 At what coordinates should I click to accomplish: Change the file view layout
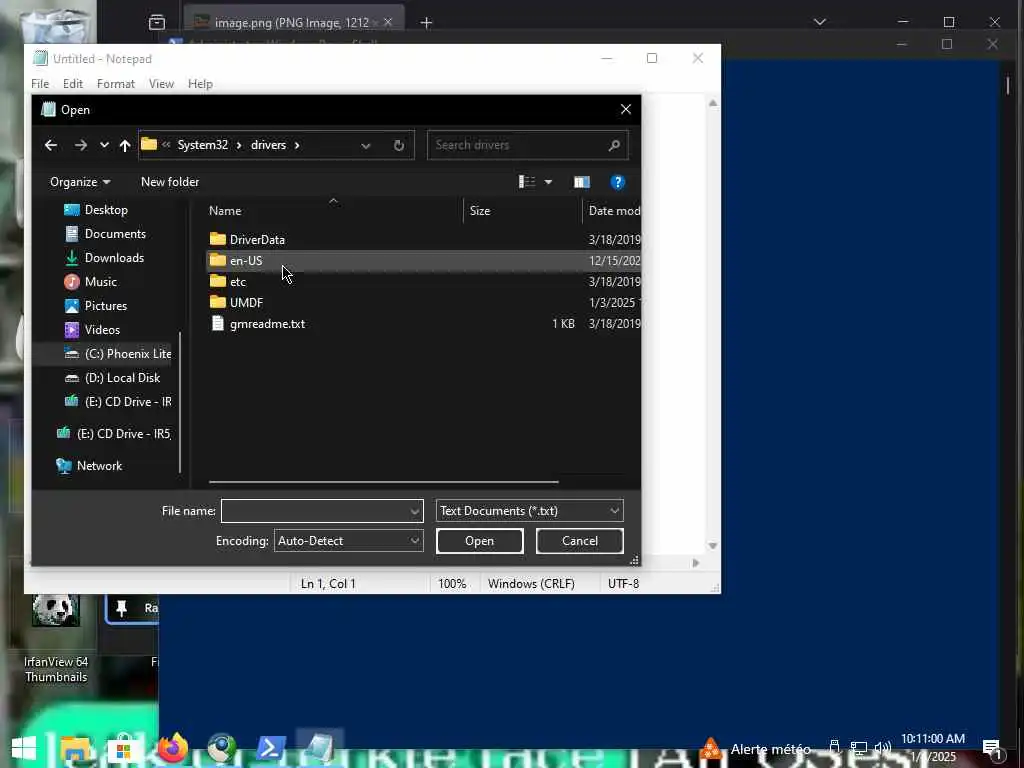[x=527, y=182]
